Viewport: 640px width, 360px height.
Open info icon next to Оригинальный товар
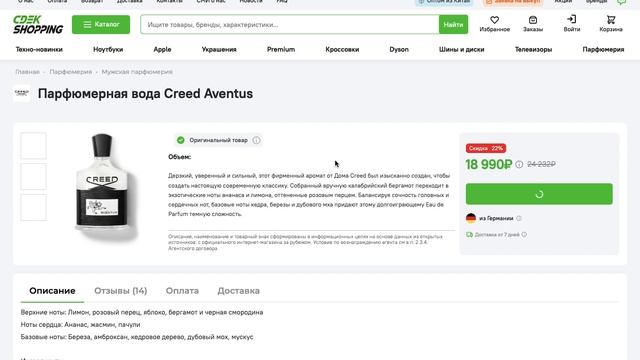(x=256, y=140)
